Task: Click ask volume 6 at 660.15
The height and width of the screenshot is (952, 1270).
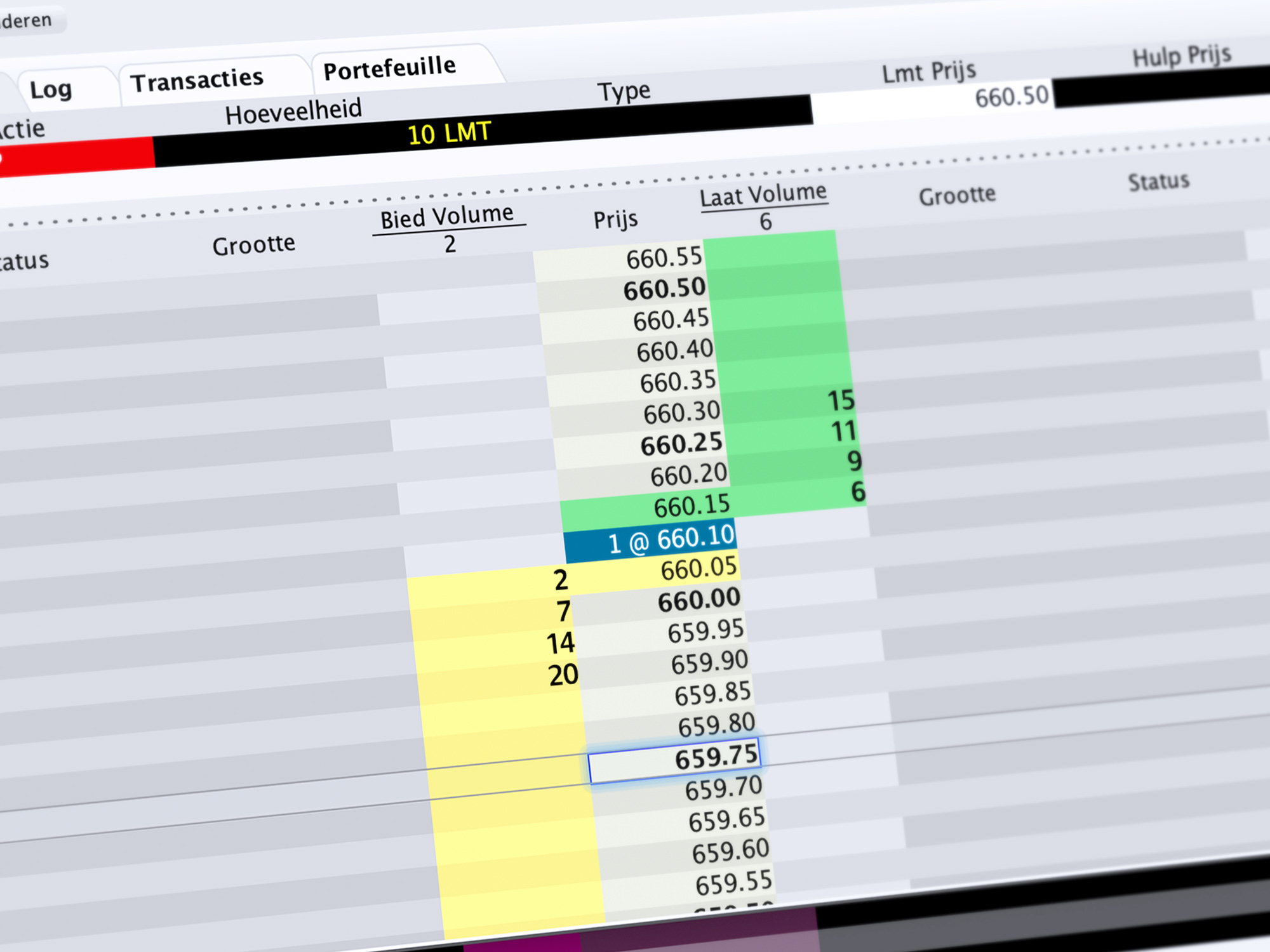Action: 858,492
